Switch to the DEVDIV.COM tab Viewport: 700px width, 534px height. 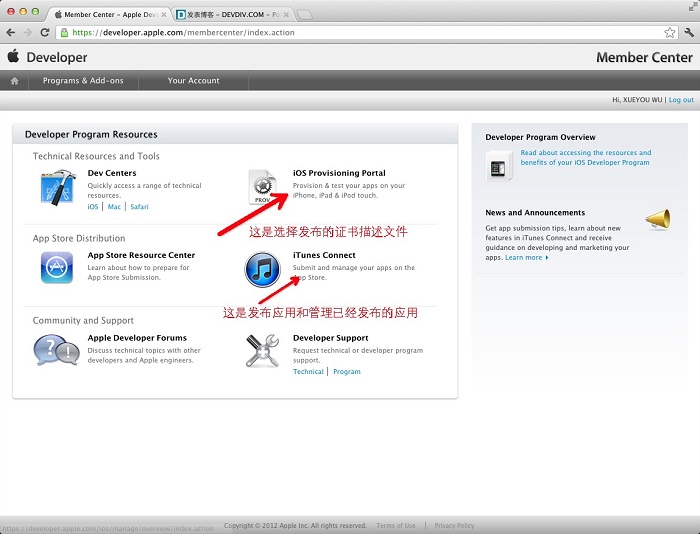(x=232, y=14)
